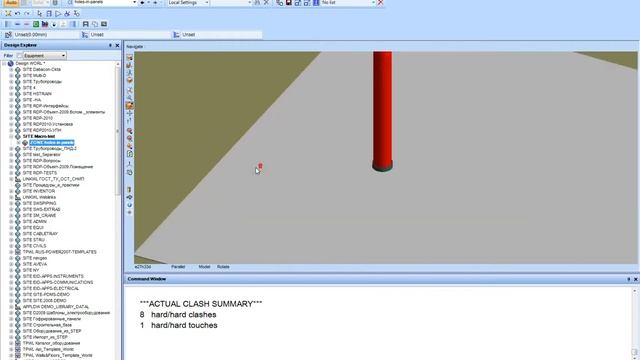Screen dimensions: 640x360
Task: Click the yellow marker icon in view side toolbar
Action: 129,189
